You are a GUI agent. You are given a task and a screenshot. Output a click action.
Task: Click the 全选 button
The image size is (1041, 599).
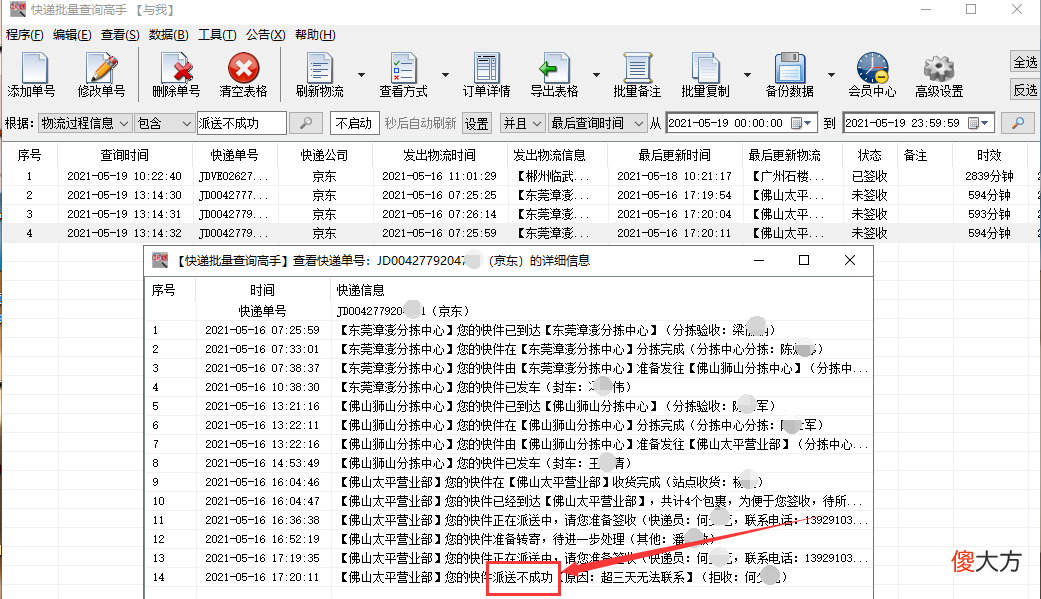1024,62
